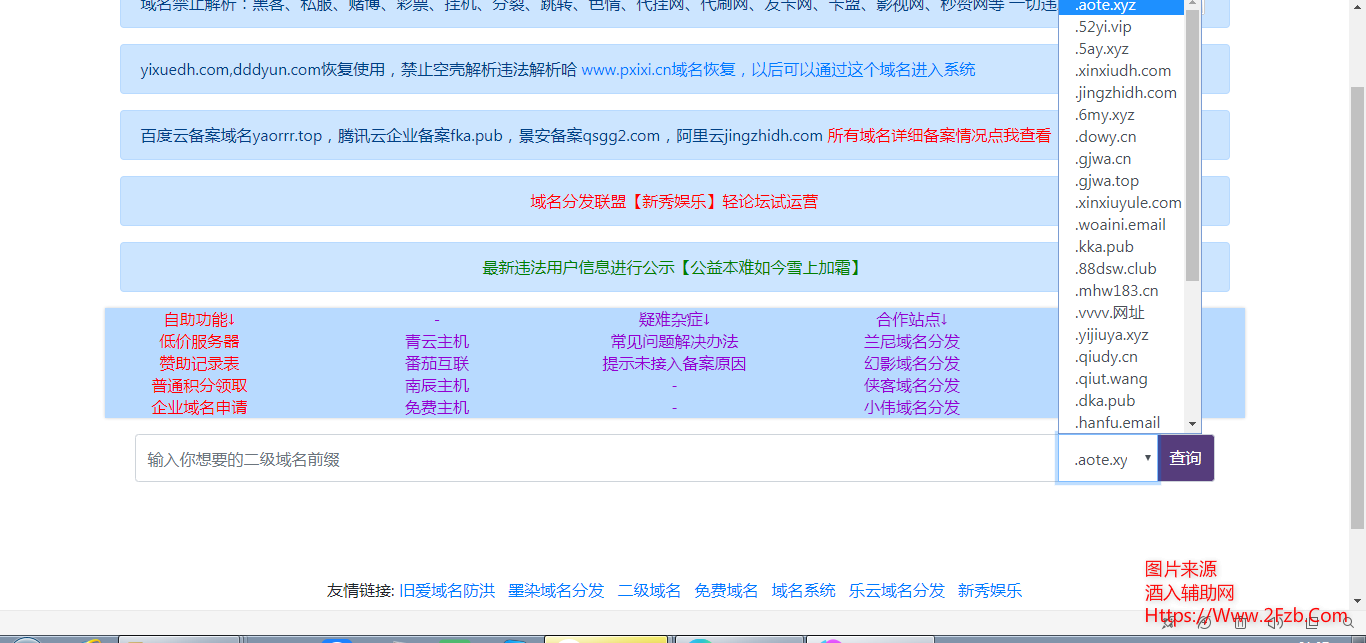Visit the 青云主机 link

tap(437, 342)
